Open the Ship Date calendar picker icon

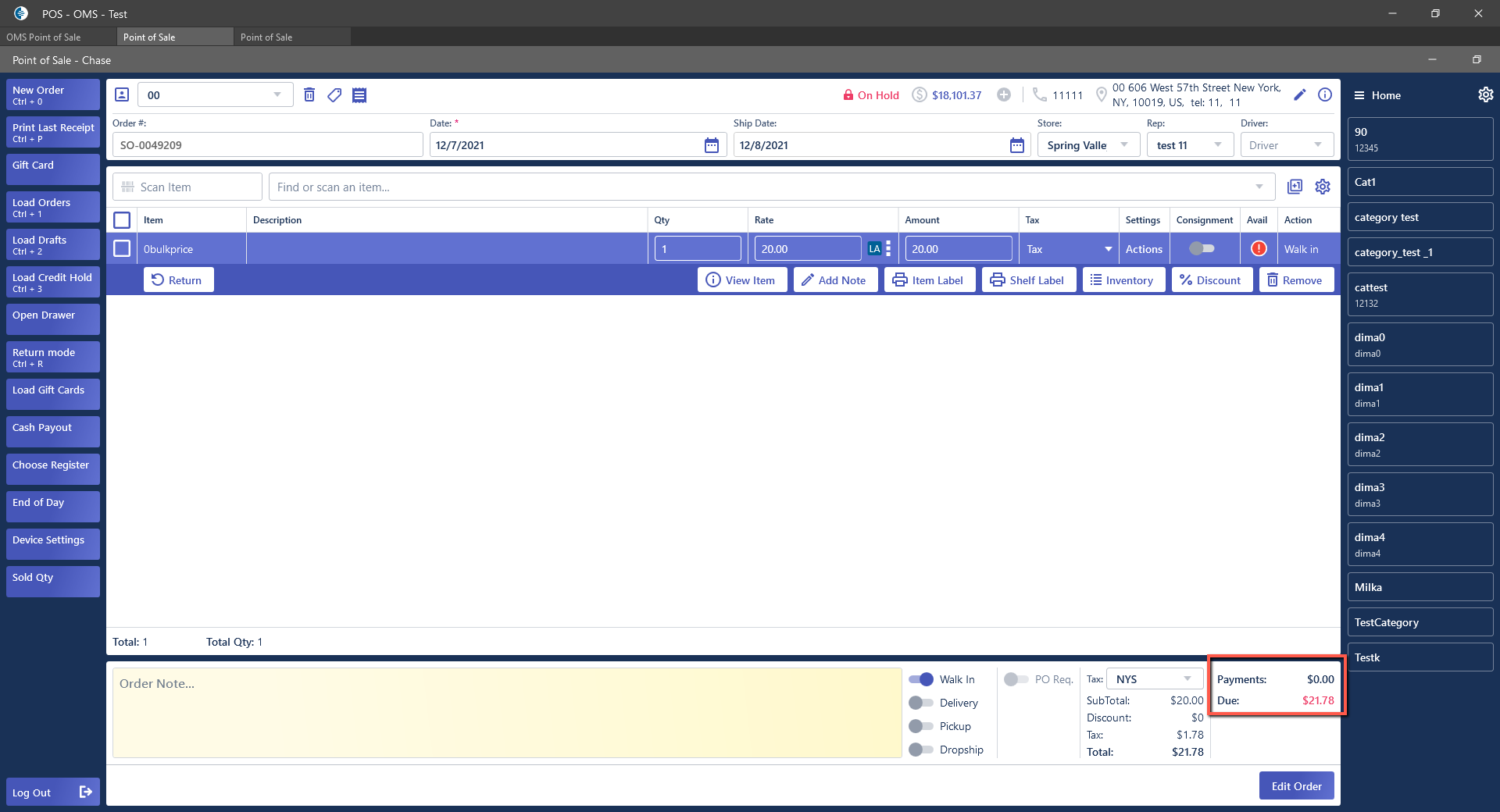click(x=1017, y=145)
